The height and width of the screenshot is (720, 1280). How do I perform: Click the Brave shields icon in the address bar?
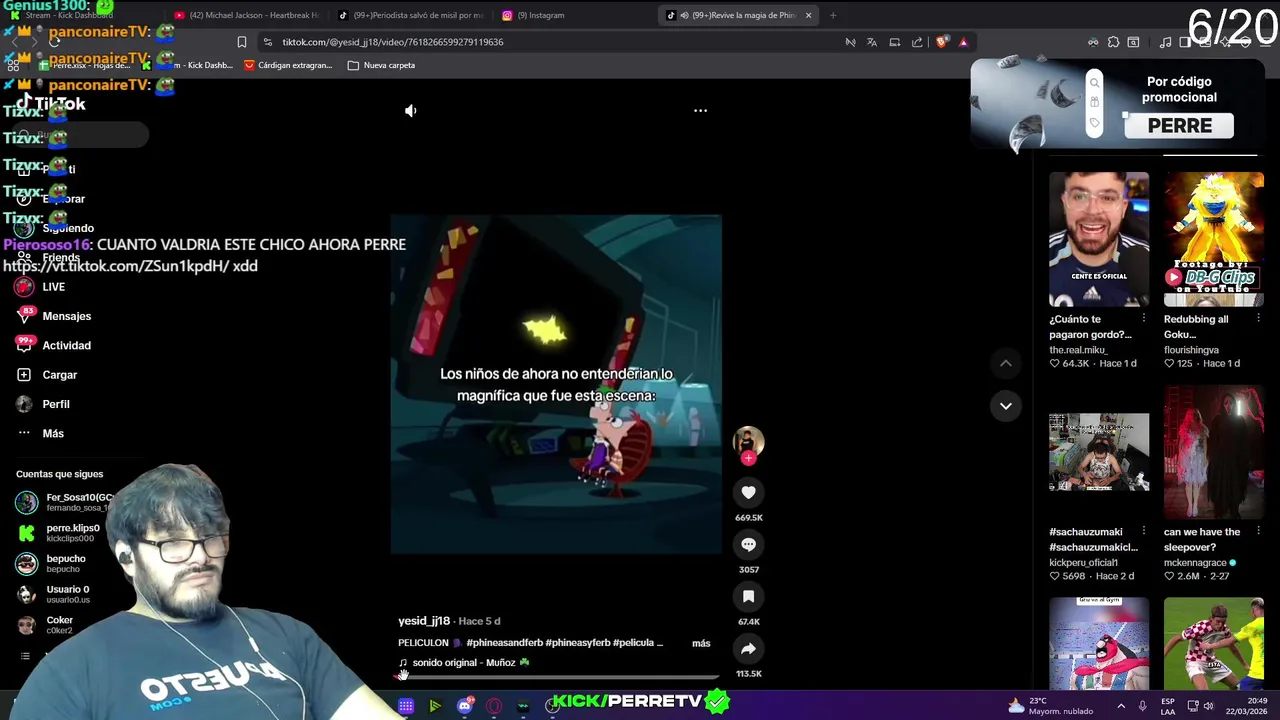pos(941,42)
